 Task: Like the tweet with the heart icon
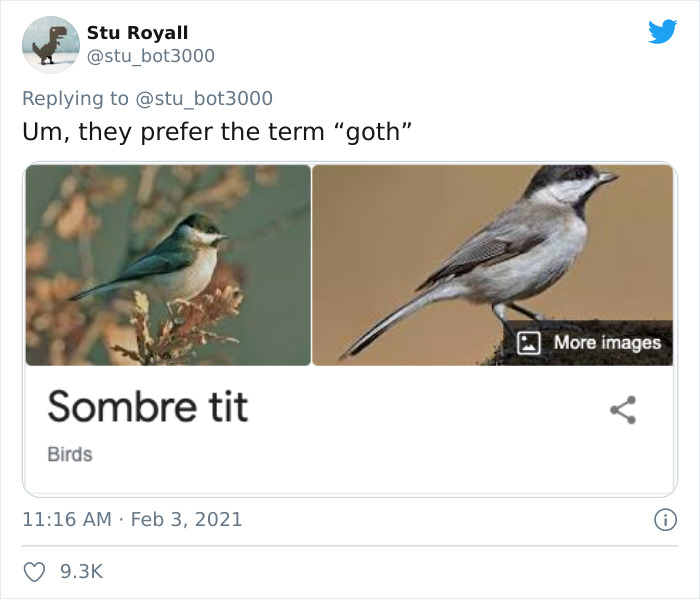pos(35,571)
